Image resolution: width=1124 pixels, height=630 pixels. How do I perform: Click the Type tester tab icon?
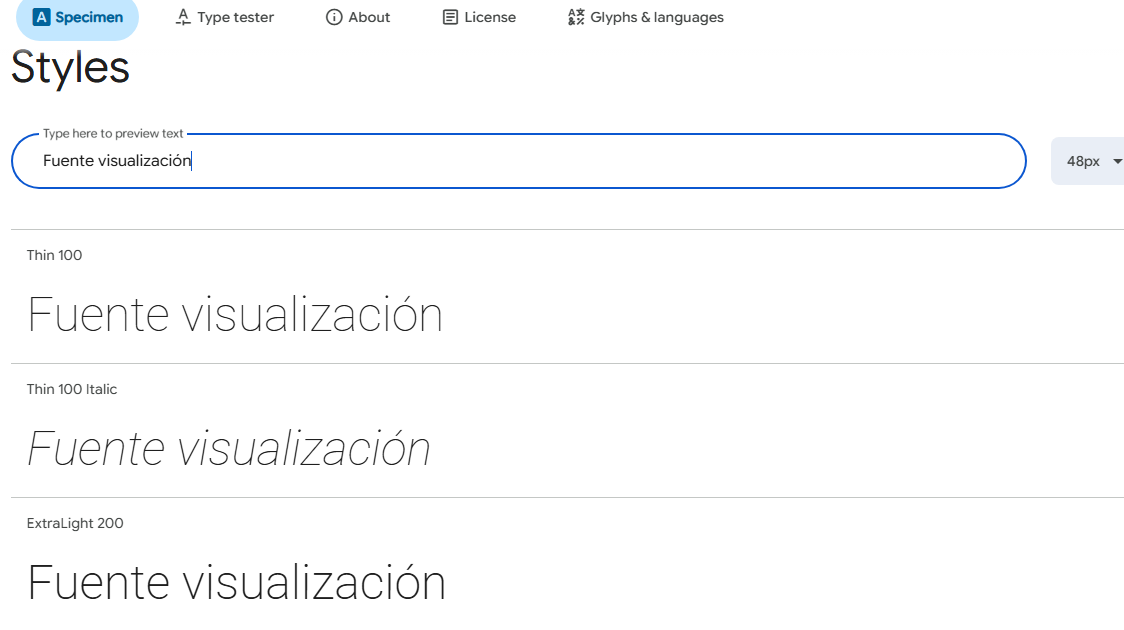183,17
